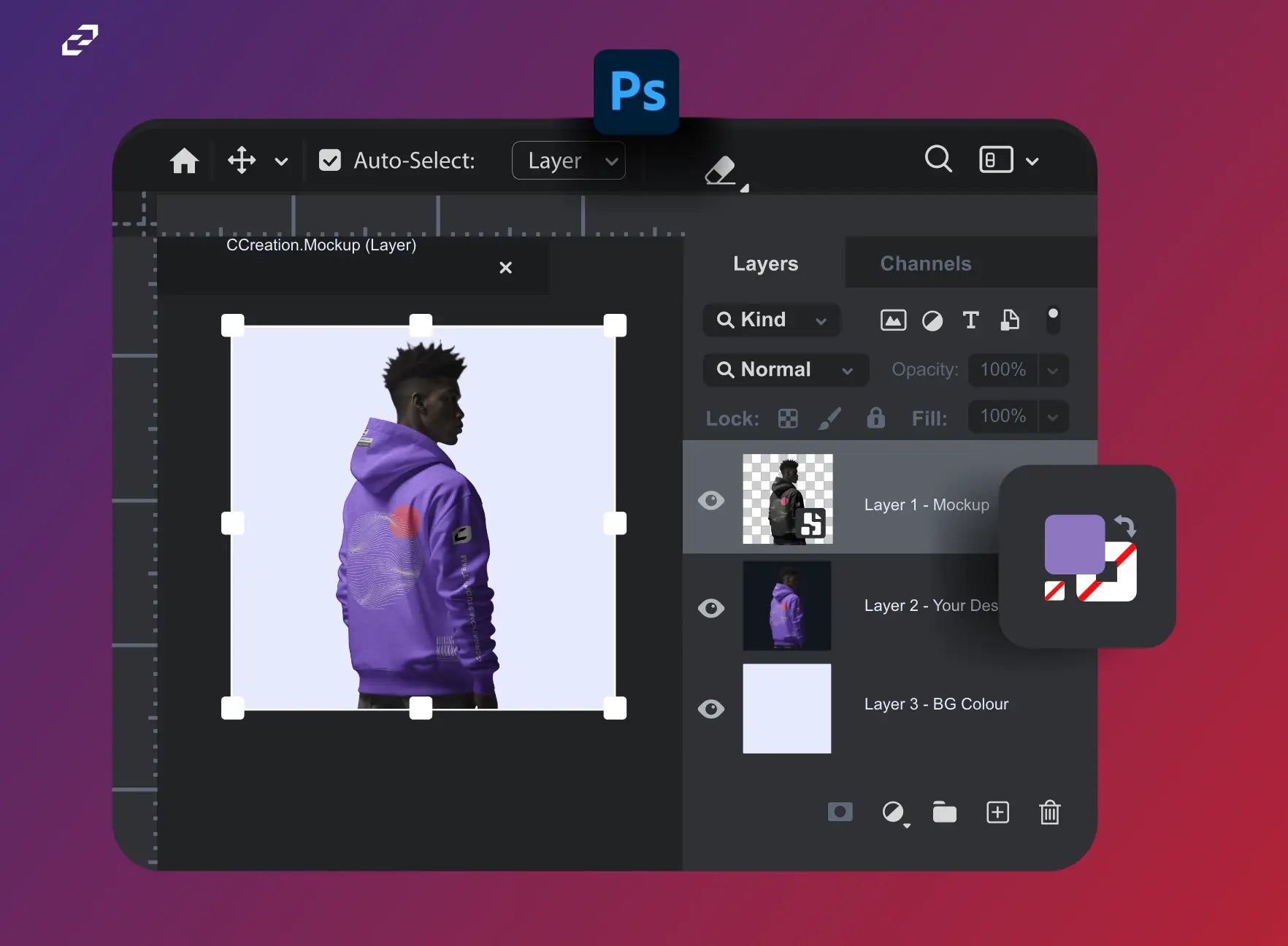Add a layer mask
This screenshot has height=946, width=1288.
pos(840,812)
